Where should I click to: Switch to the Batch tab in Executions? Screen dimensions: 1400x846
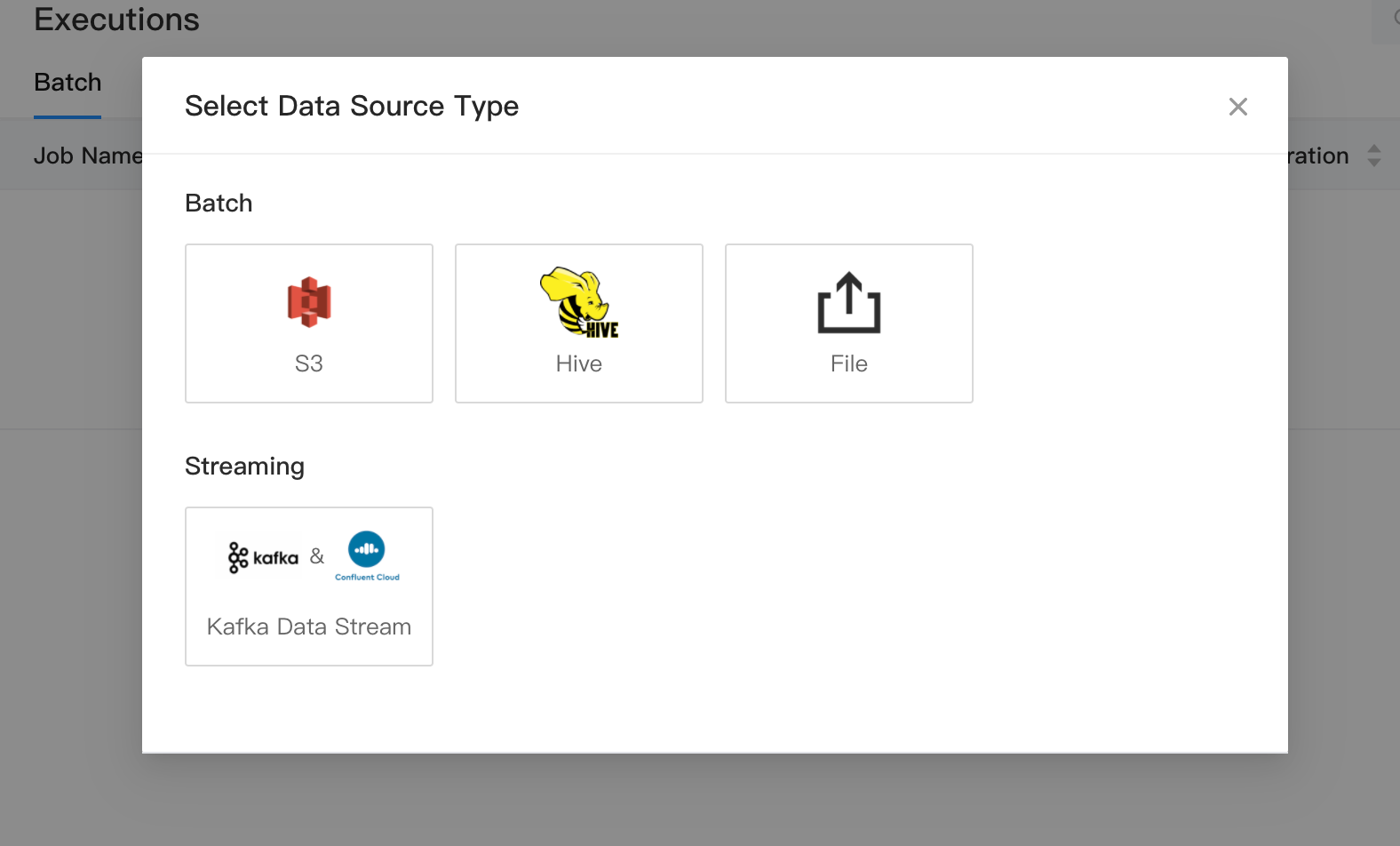pos(68,83)
